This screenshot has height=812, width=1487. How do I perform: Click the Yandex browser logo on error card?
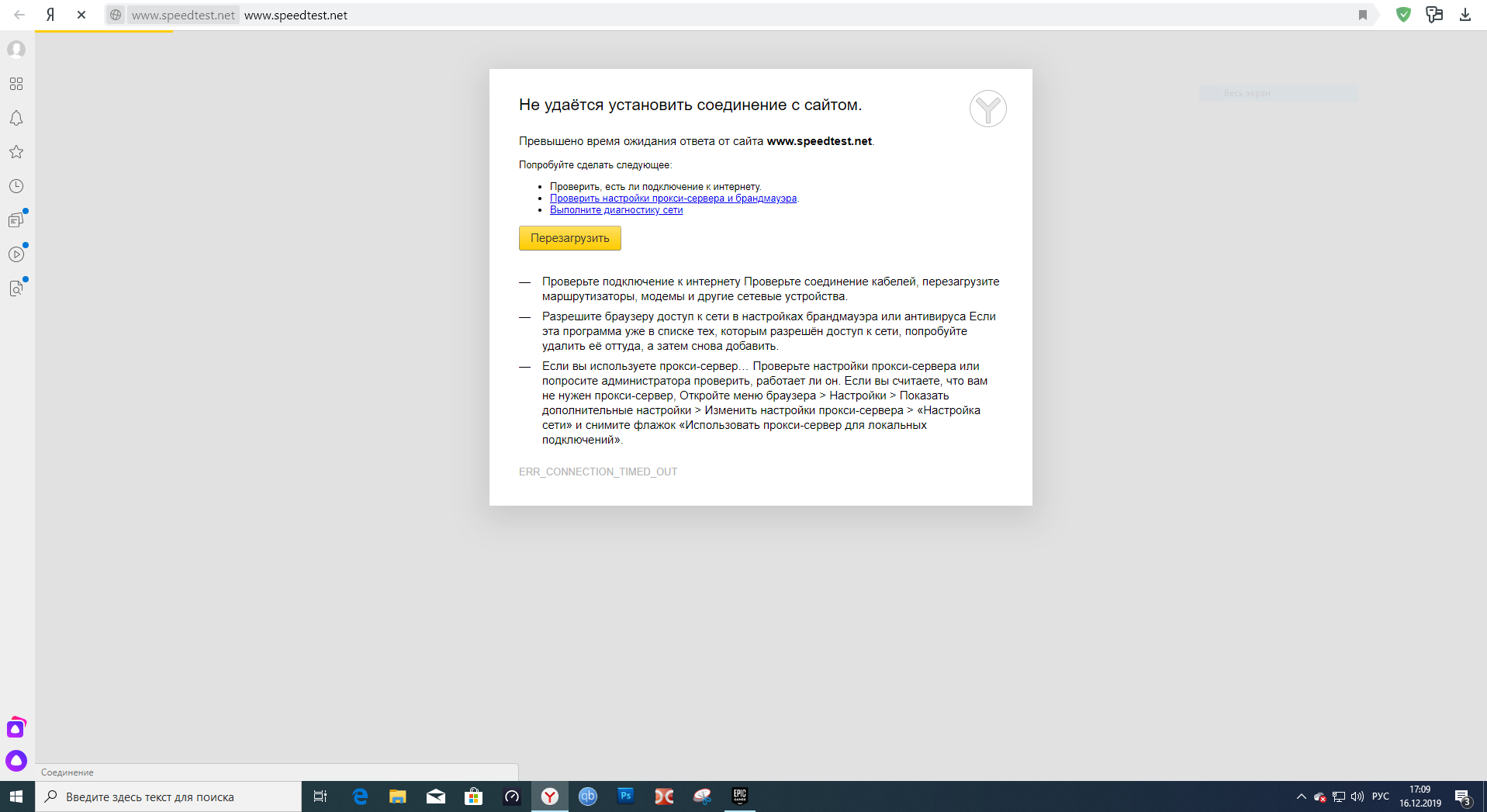pos(988,109)
